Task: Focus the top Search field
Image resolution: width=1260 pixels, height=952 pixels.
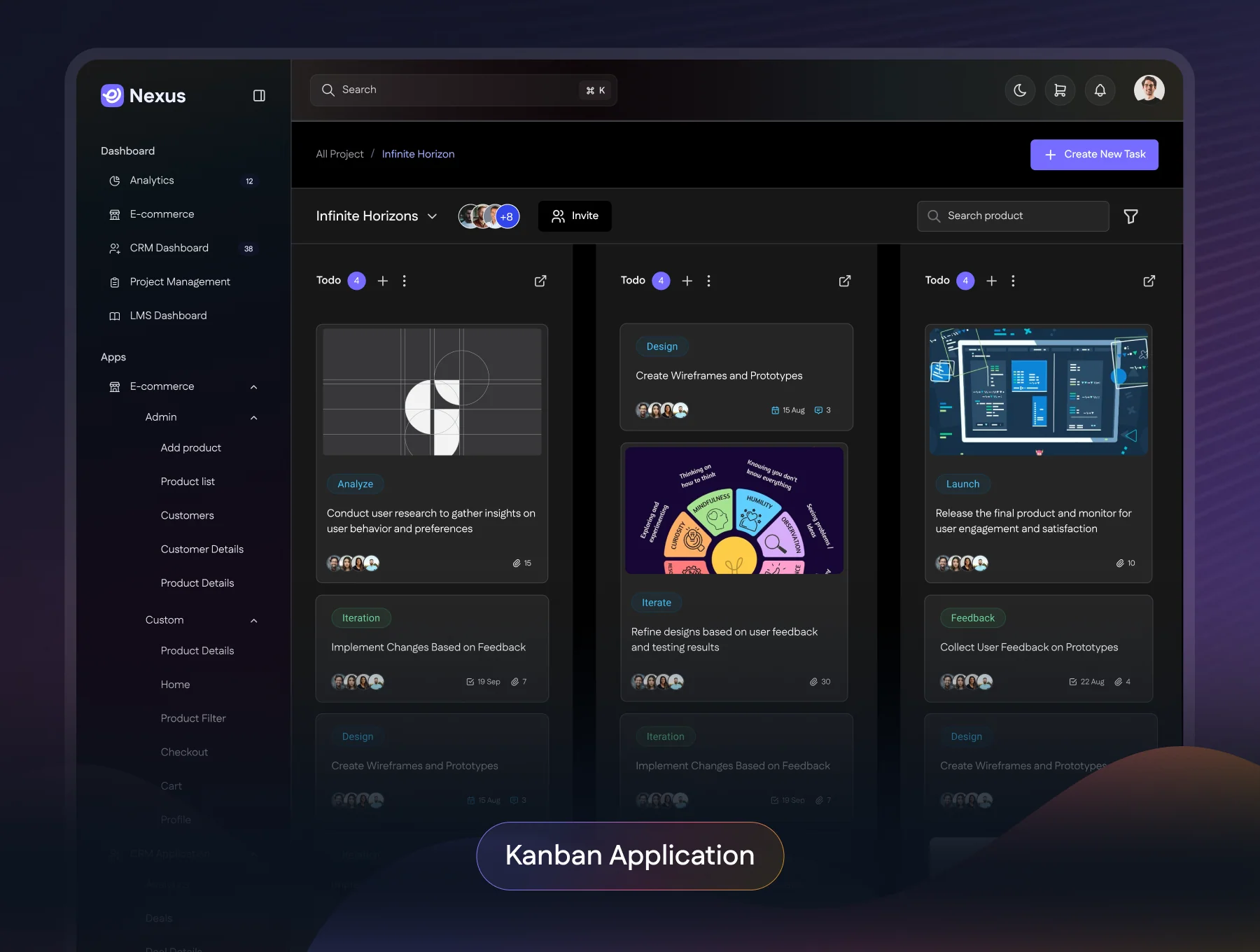Action: [x=463, y=90]
